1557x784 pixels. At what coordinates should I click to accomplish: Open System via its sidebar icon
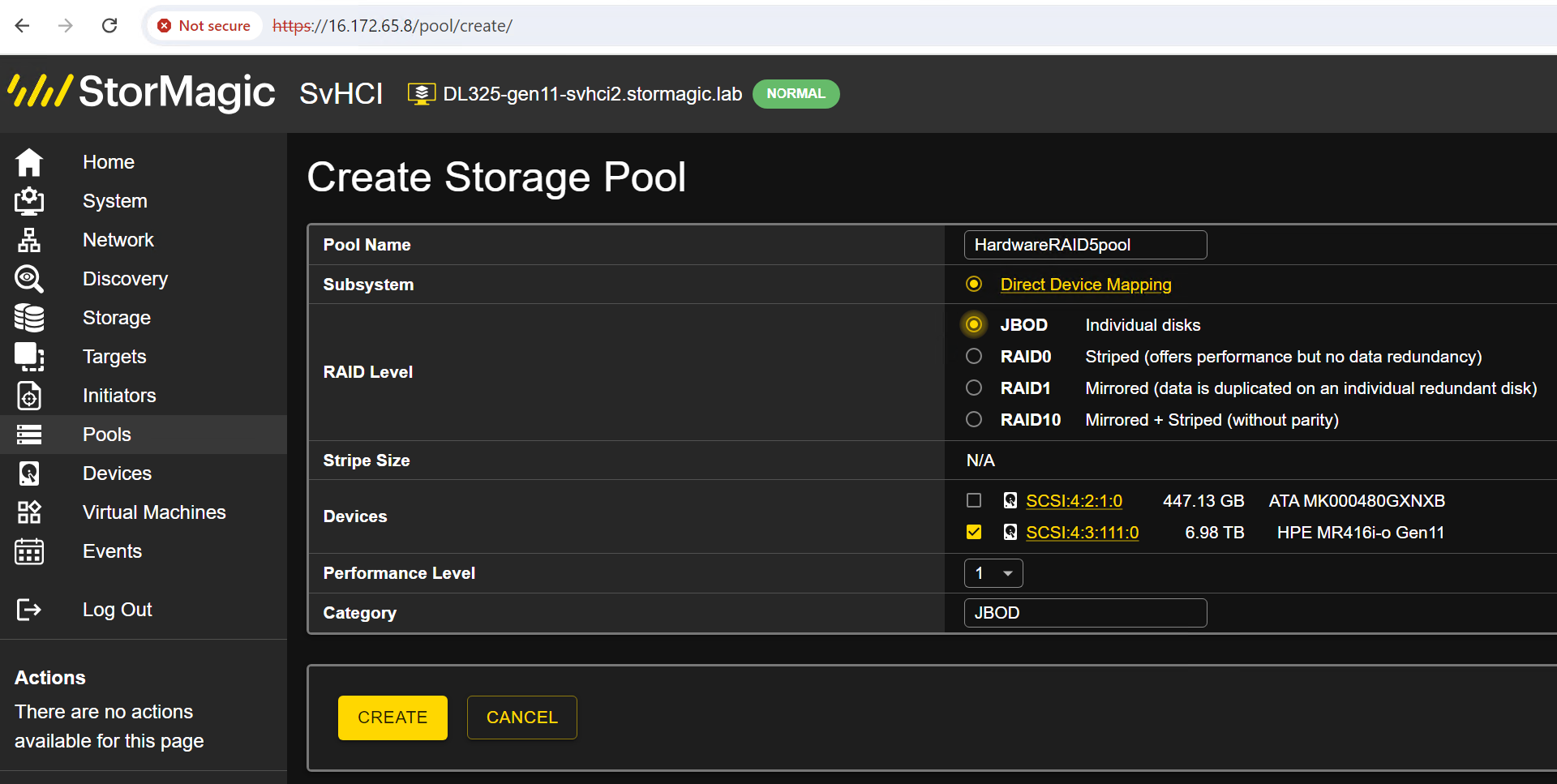point(29,201)
